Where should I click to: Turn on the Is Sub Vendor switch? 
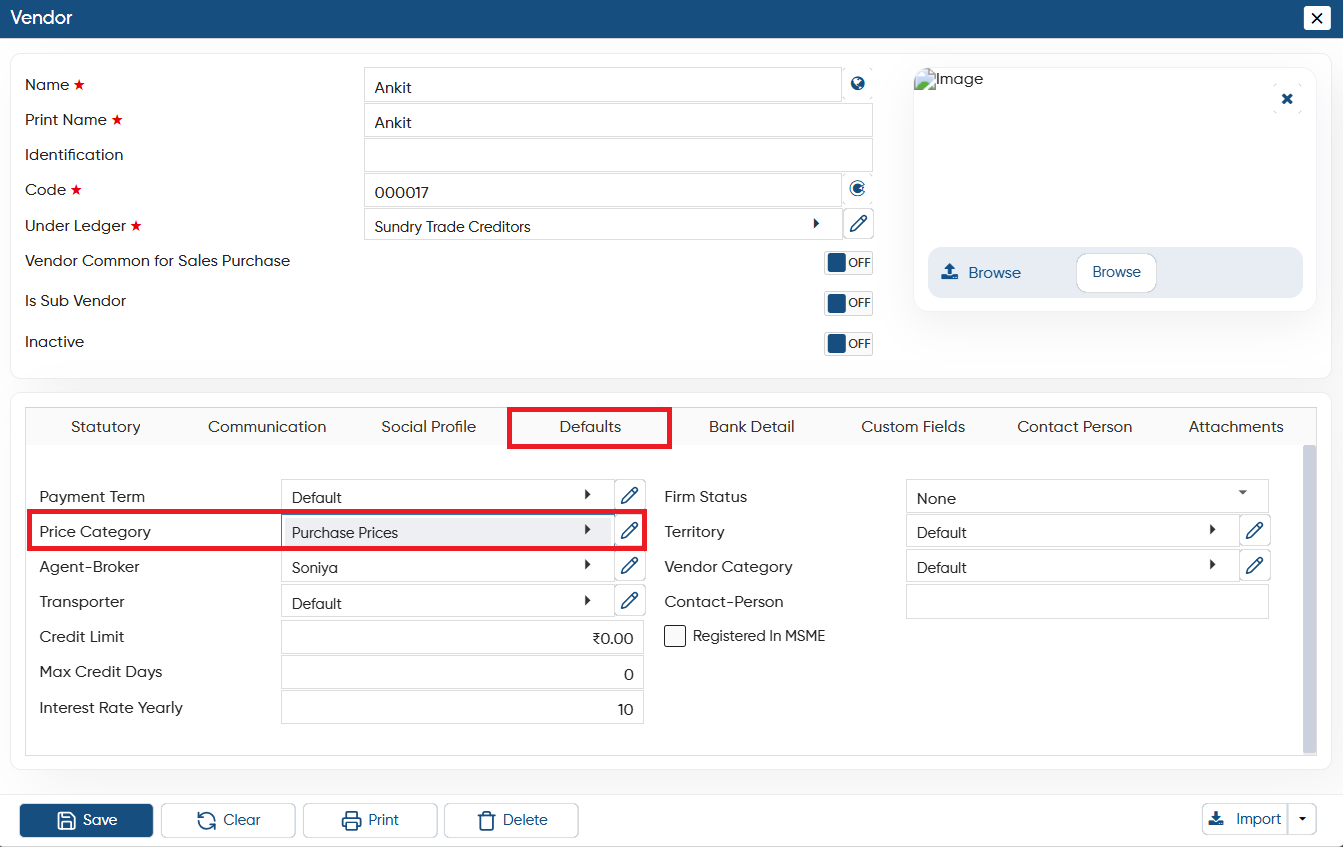point(848,303)
